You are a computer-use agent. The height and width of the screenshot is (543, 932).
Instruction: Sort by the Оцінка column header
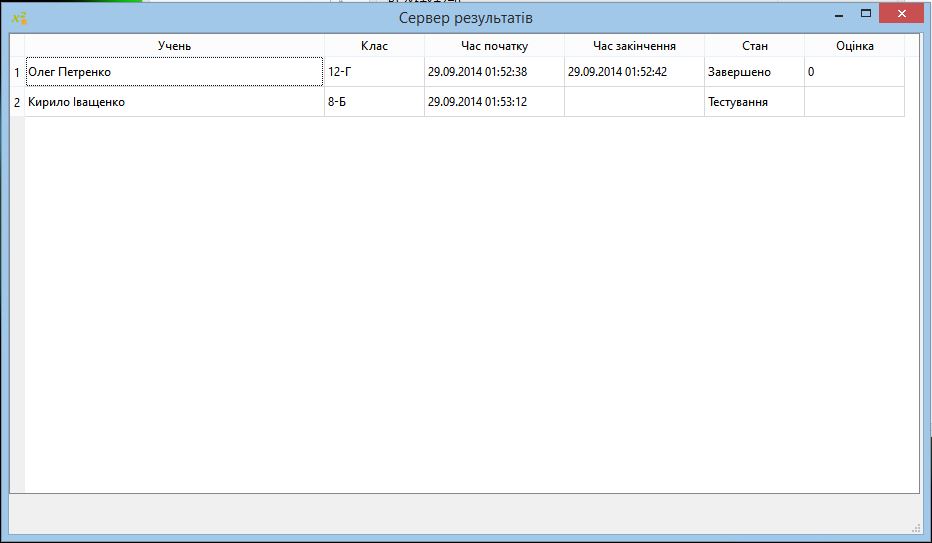[x=855, y=46]
